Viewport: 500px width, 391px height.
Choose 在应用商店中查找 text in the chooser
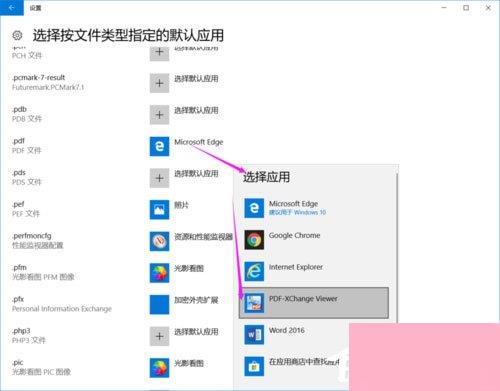coord(304,362)
